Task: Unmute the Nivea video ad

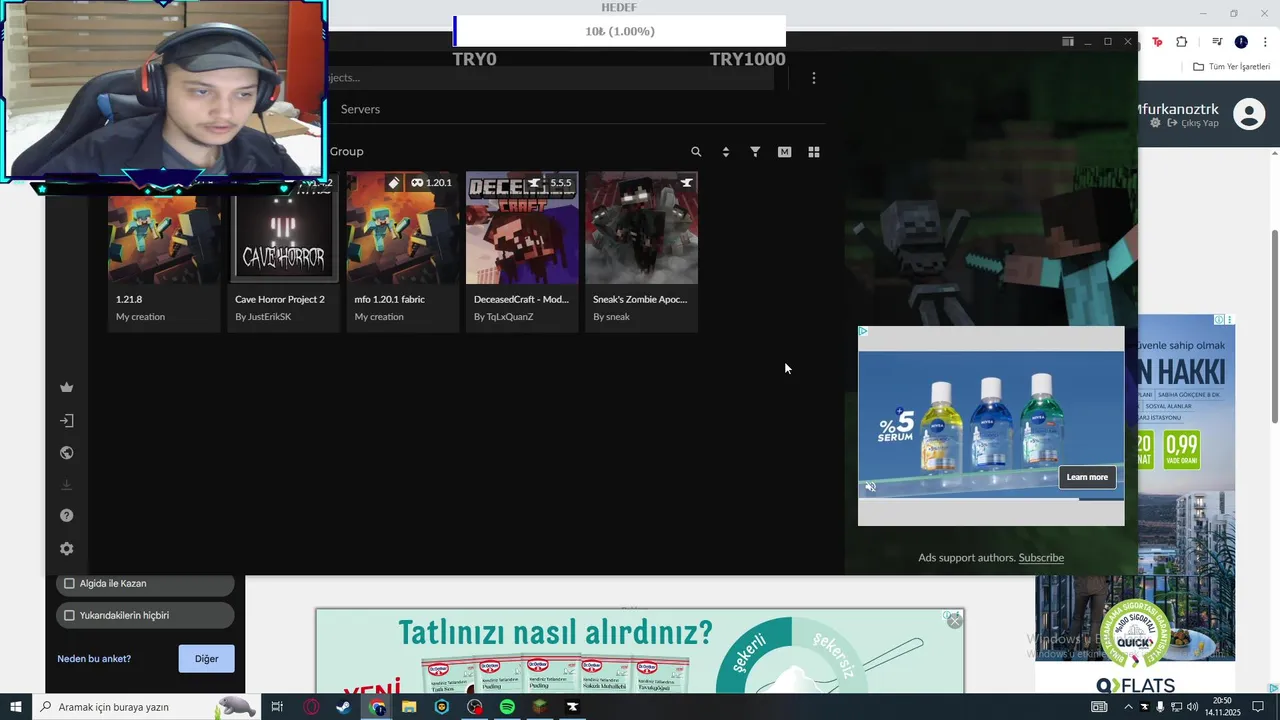Action: click(x=870, y=487)
